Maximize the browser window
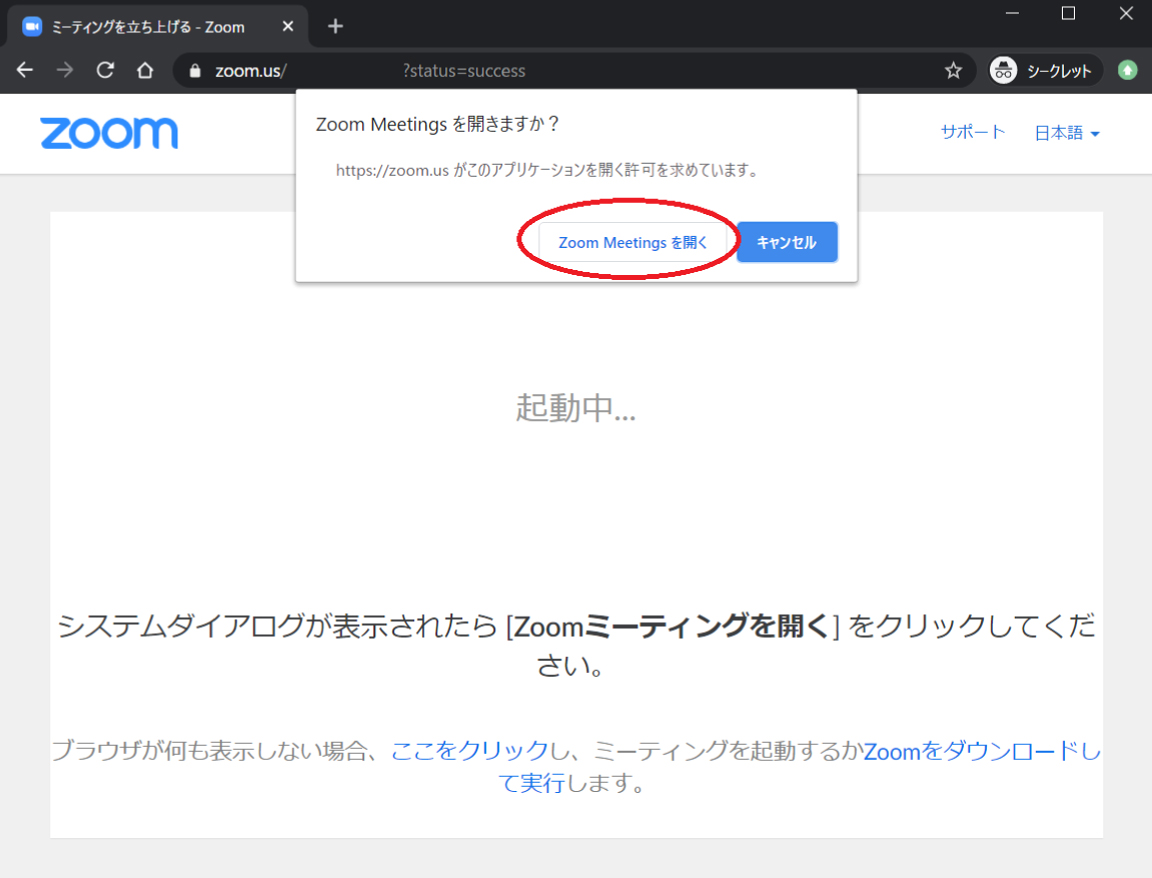Viewport: 1152px width, 878px height. pyautogui.click(x=1068, y=13)
